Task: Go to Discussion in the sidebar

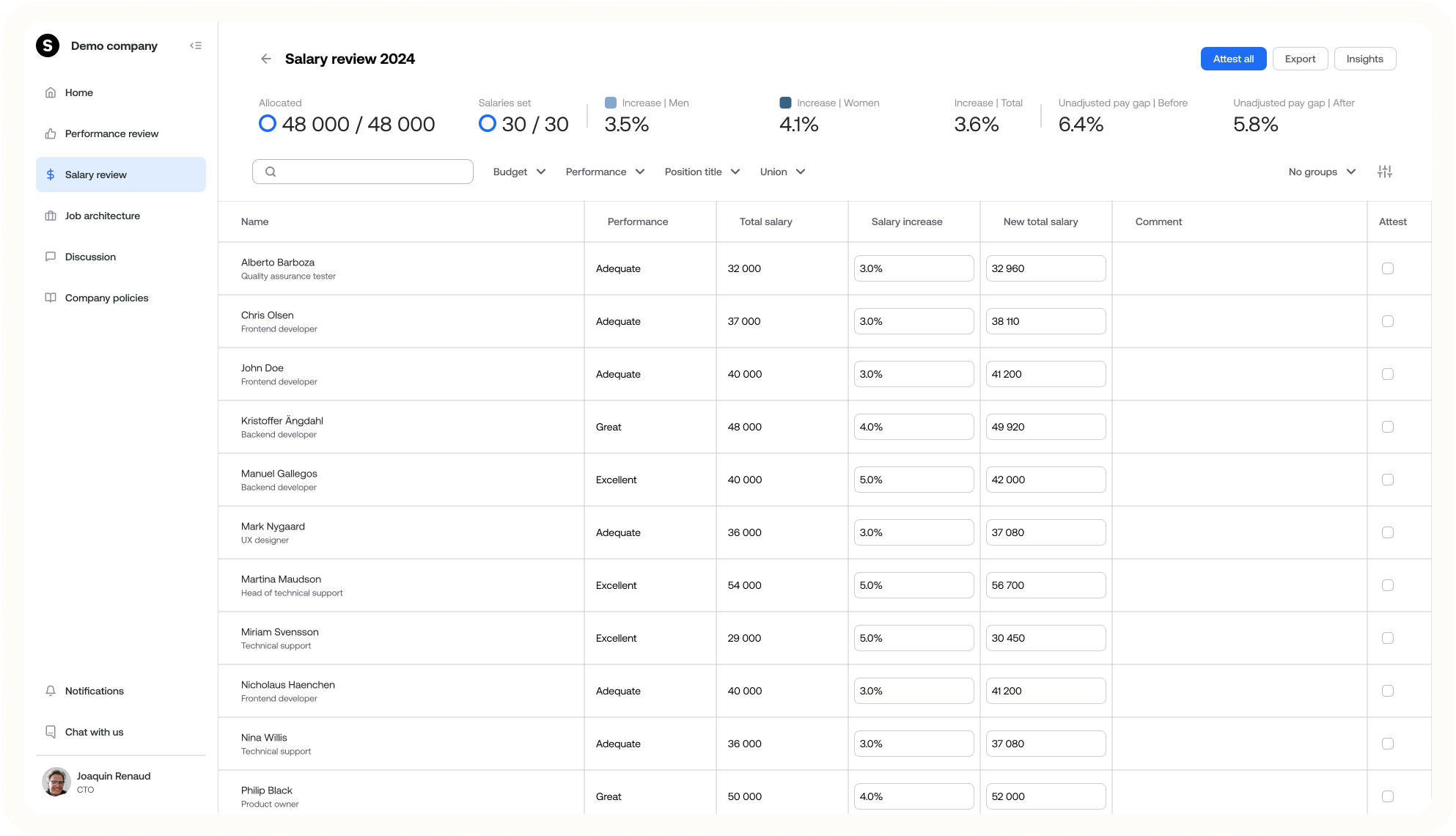Action: click(x=90, y=257)
